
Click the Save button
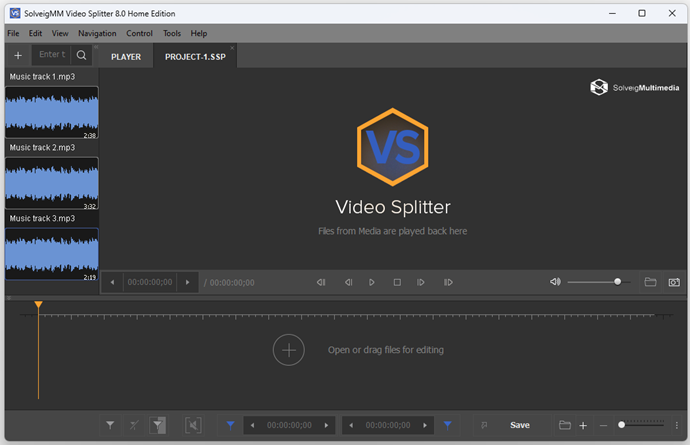point(520,425)
